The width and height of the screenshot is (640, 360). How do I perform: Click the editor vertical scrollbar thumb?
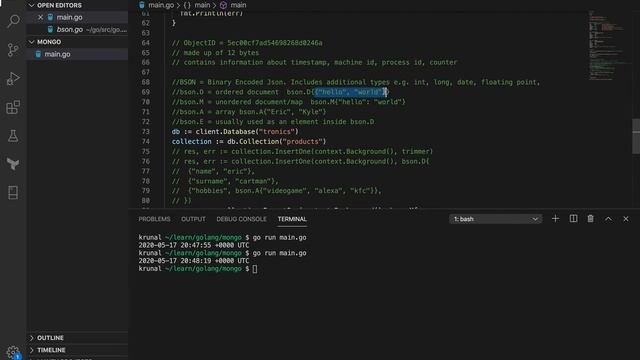pyautogui.click(x=636, y=136)
